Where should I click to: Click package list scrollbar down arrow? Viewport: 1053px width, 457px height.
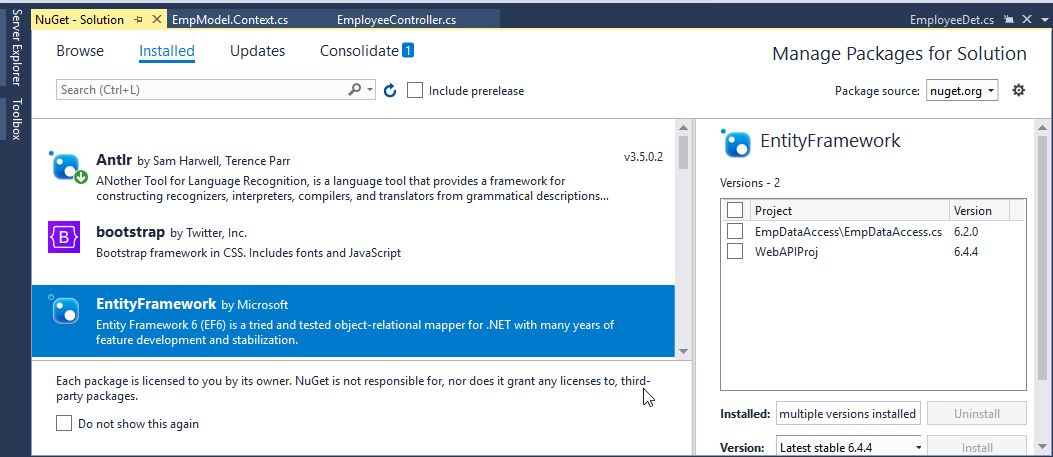pos(683,351)
